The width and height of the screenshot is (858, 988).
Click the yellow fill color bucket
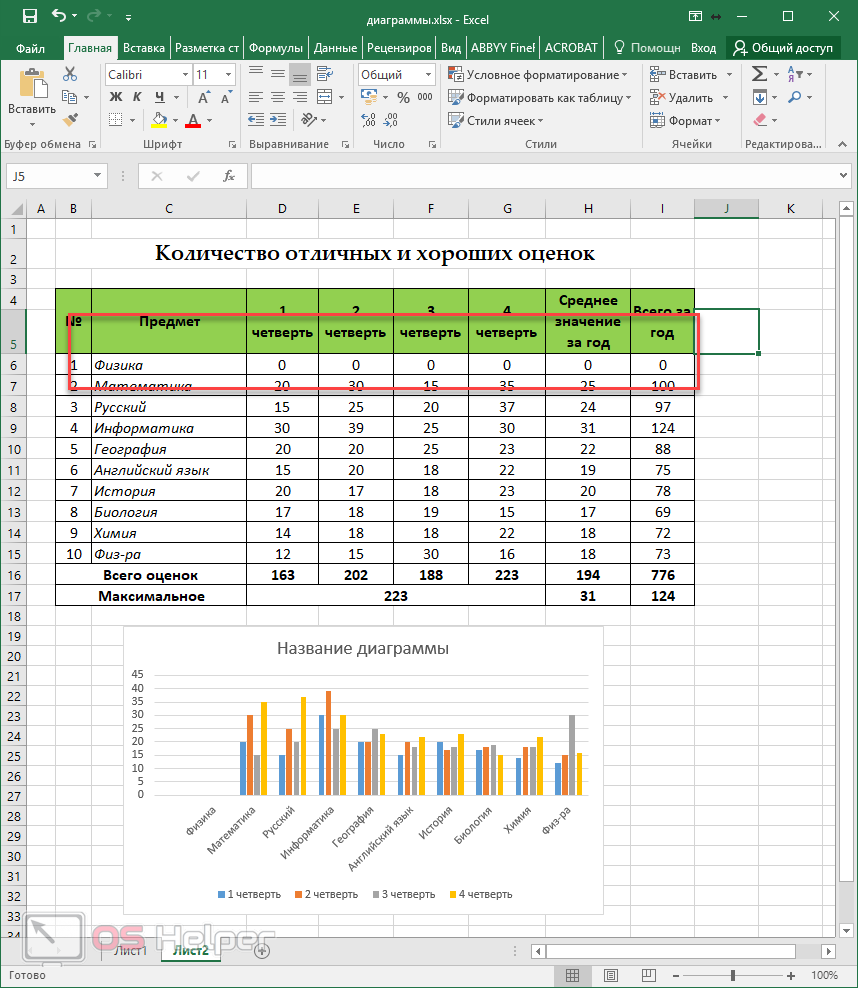[x=159, y=120]
